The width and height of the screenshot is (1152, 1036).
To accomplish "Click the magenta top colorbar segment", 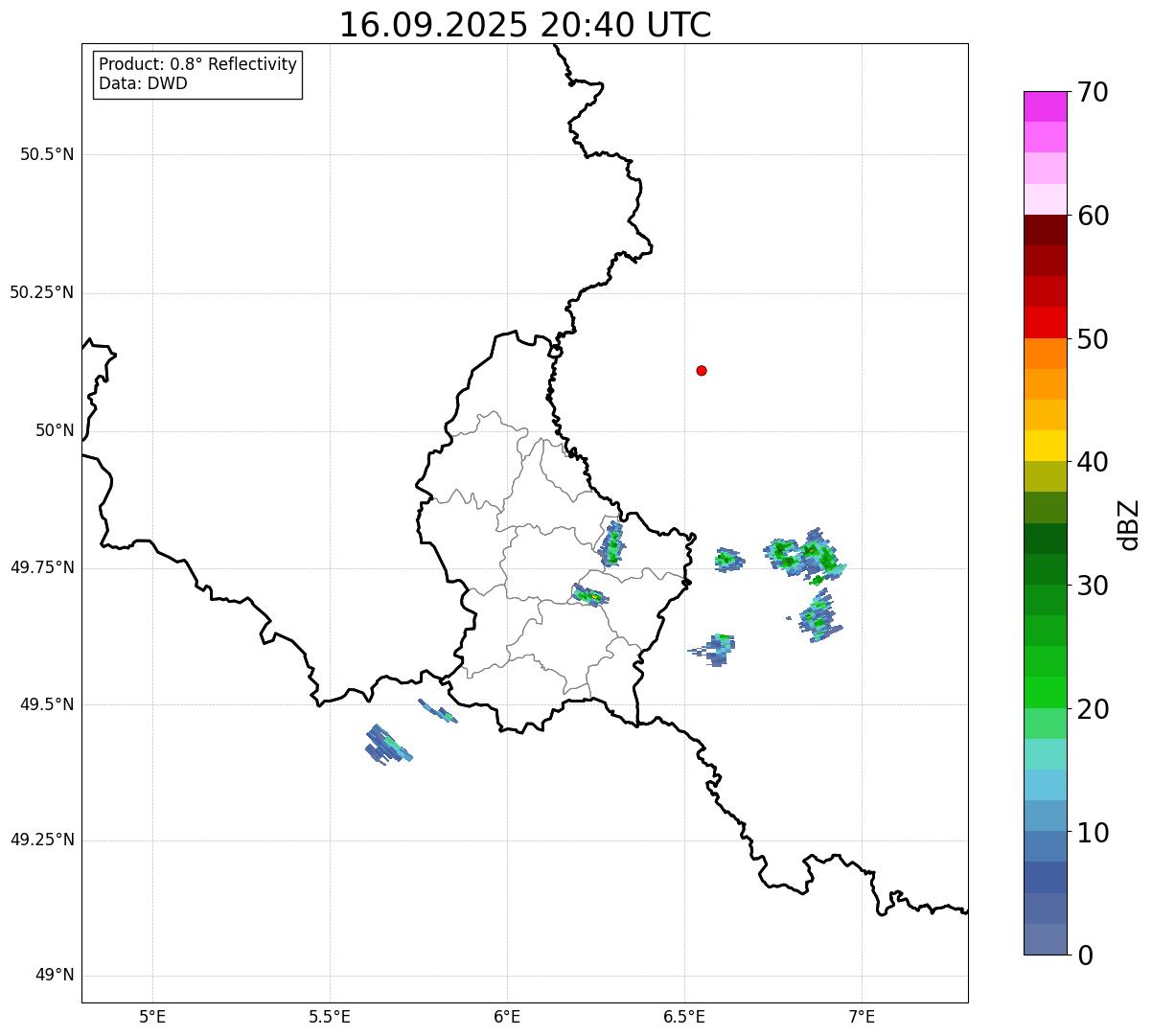I will (x=1045, y=106).
